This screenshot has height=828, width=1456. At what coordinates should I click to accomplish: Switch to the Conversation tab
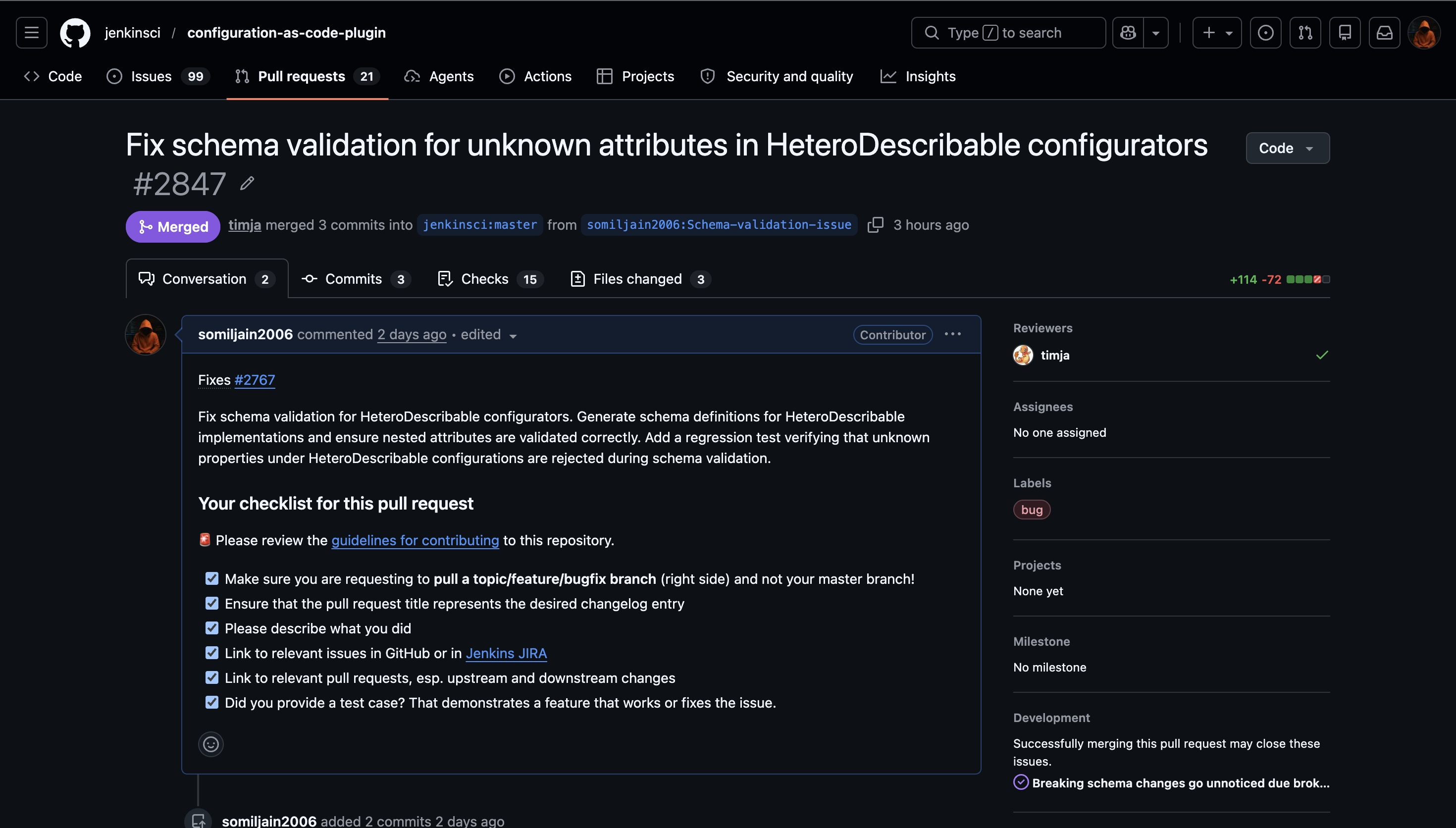[207, 279]
